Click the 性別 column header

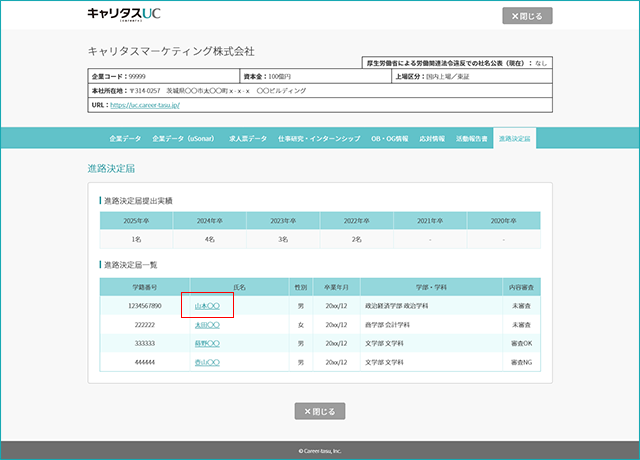pos(301,287)
